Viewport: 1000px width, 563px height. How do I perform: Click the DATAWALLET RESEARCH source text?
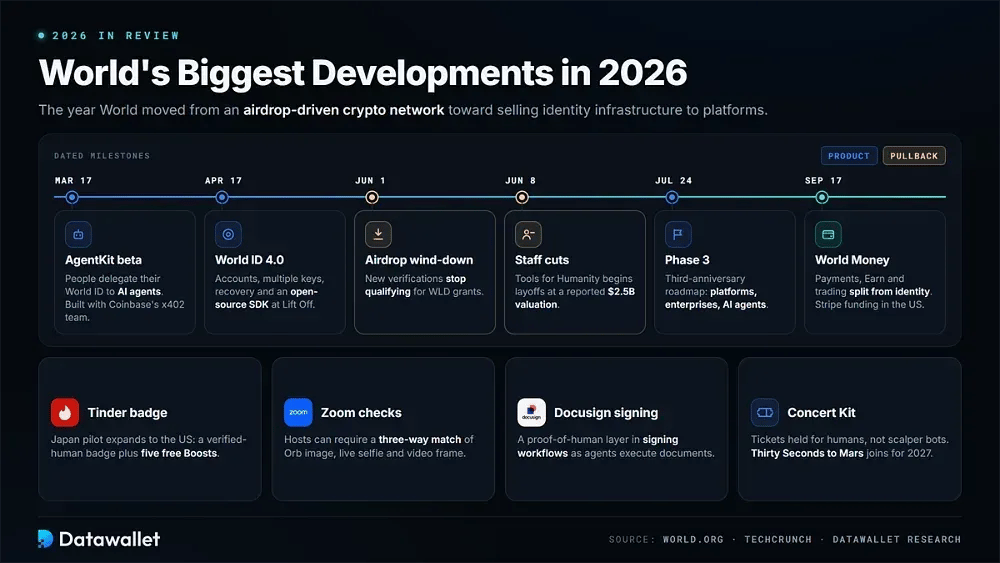point(897,539)
